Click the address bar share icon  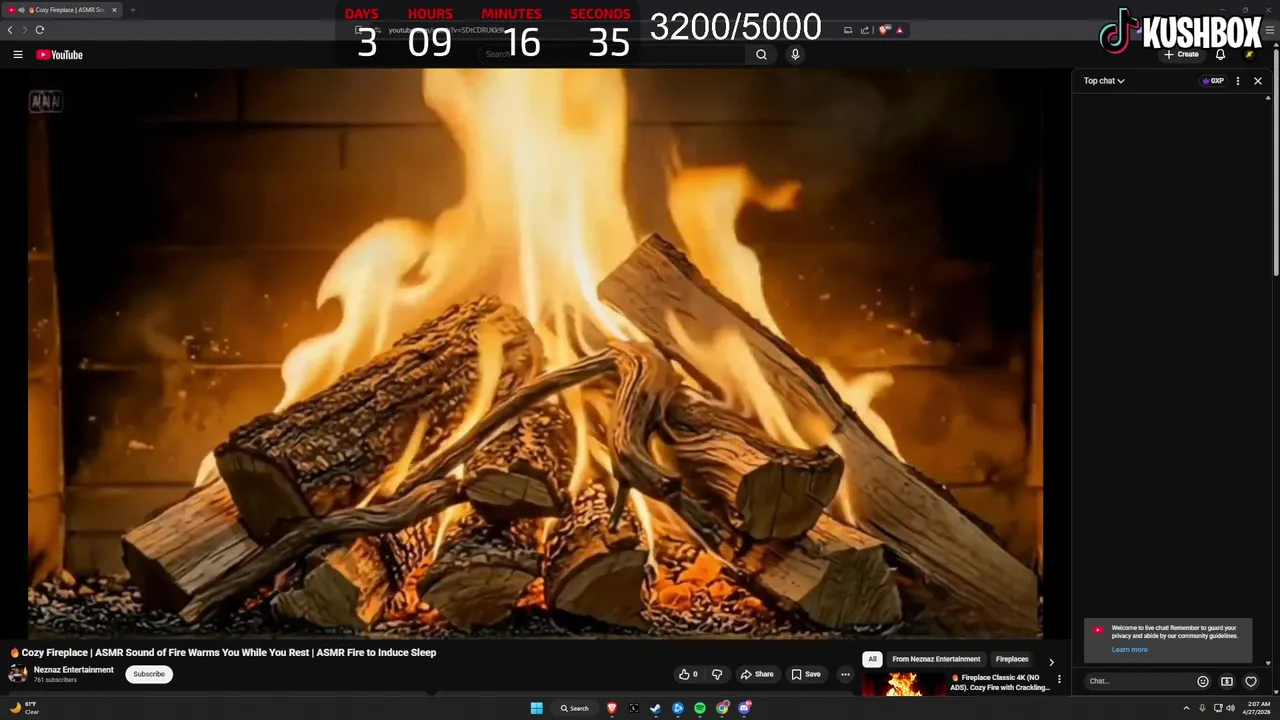864,30
